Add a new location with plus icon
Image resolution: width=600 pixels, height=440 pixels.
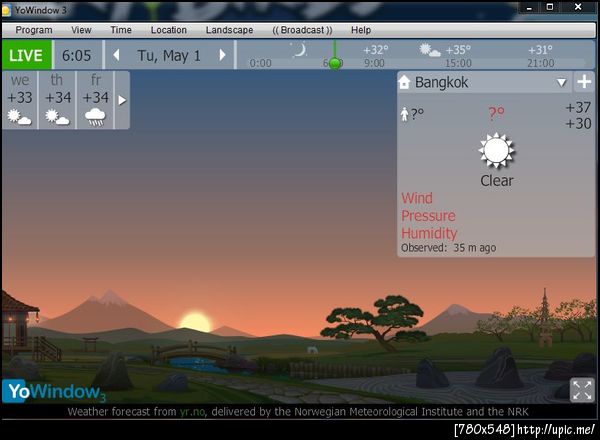click(584, 82)
